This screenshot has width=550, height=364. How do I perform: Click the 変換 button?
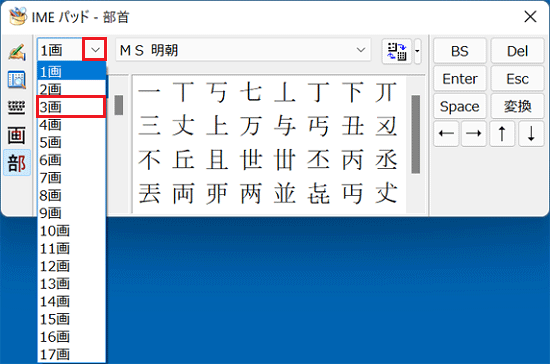pyautogui.click(x=517, y=106)
